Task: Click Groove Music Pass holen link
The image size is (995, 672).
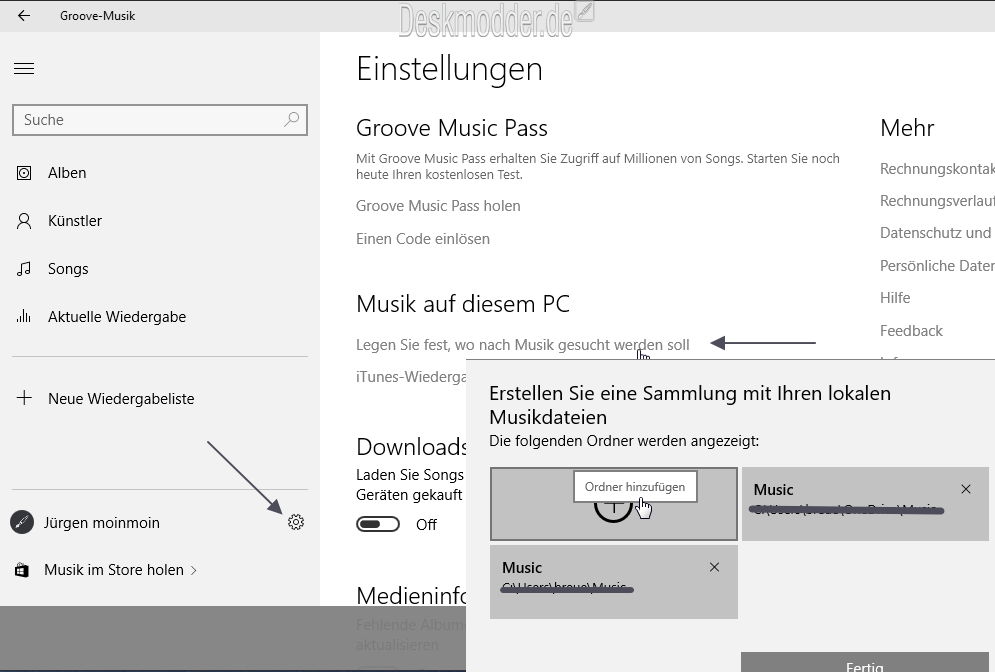Action: pos(438,206)
